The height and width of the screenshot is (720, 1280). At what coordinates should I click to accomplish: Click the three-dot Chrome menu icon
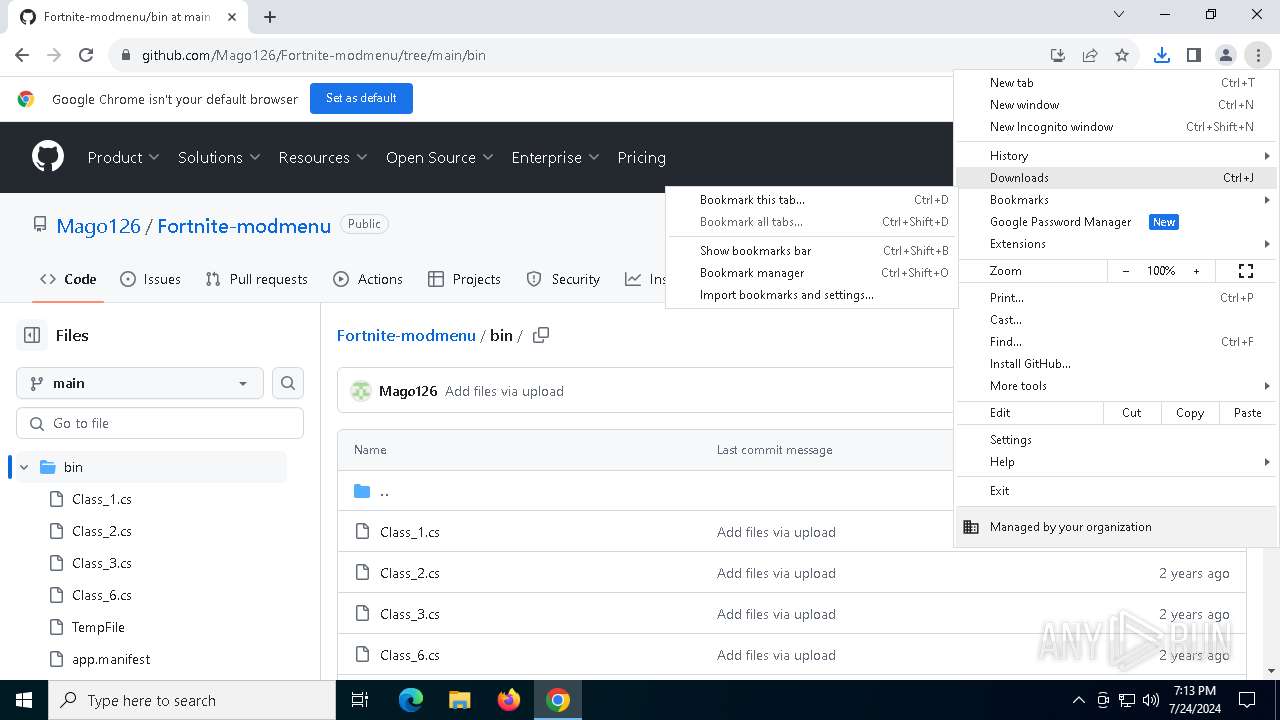[x=1257, y=55]
